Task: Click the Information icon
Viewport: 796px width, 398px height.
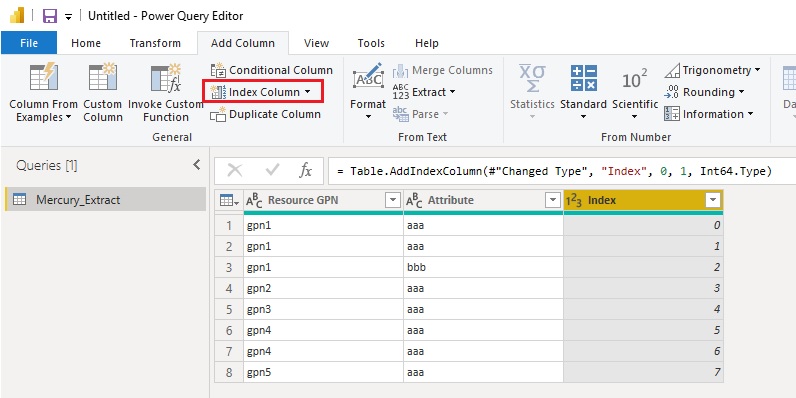Action: [672, 114]
